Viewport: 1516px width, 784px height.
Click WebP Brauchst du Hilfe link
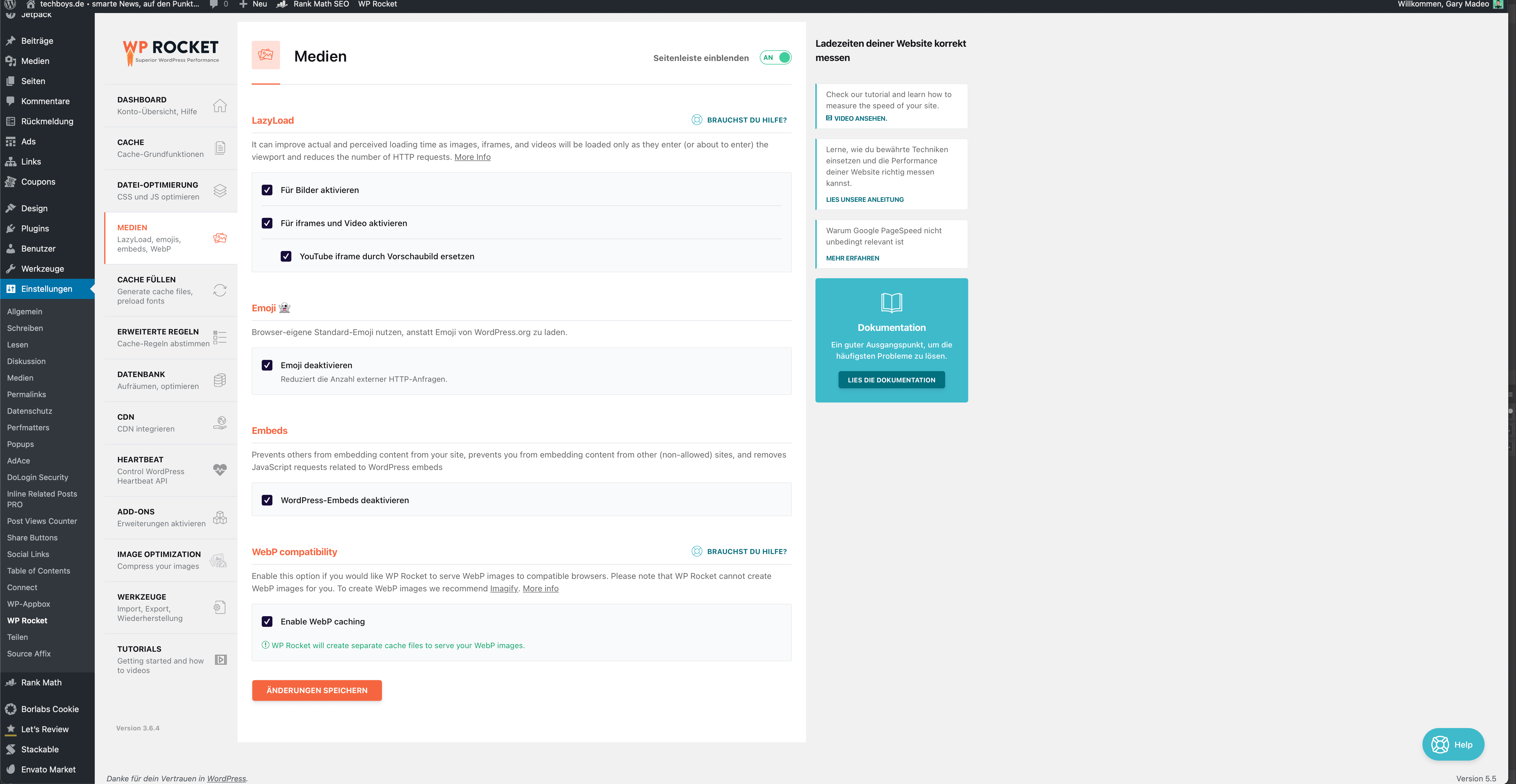[x=739, y=552]
